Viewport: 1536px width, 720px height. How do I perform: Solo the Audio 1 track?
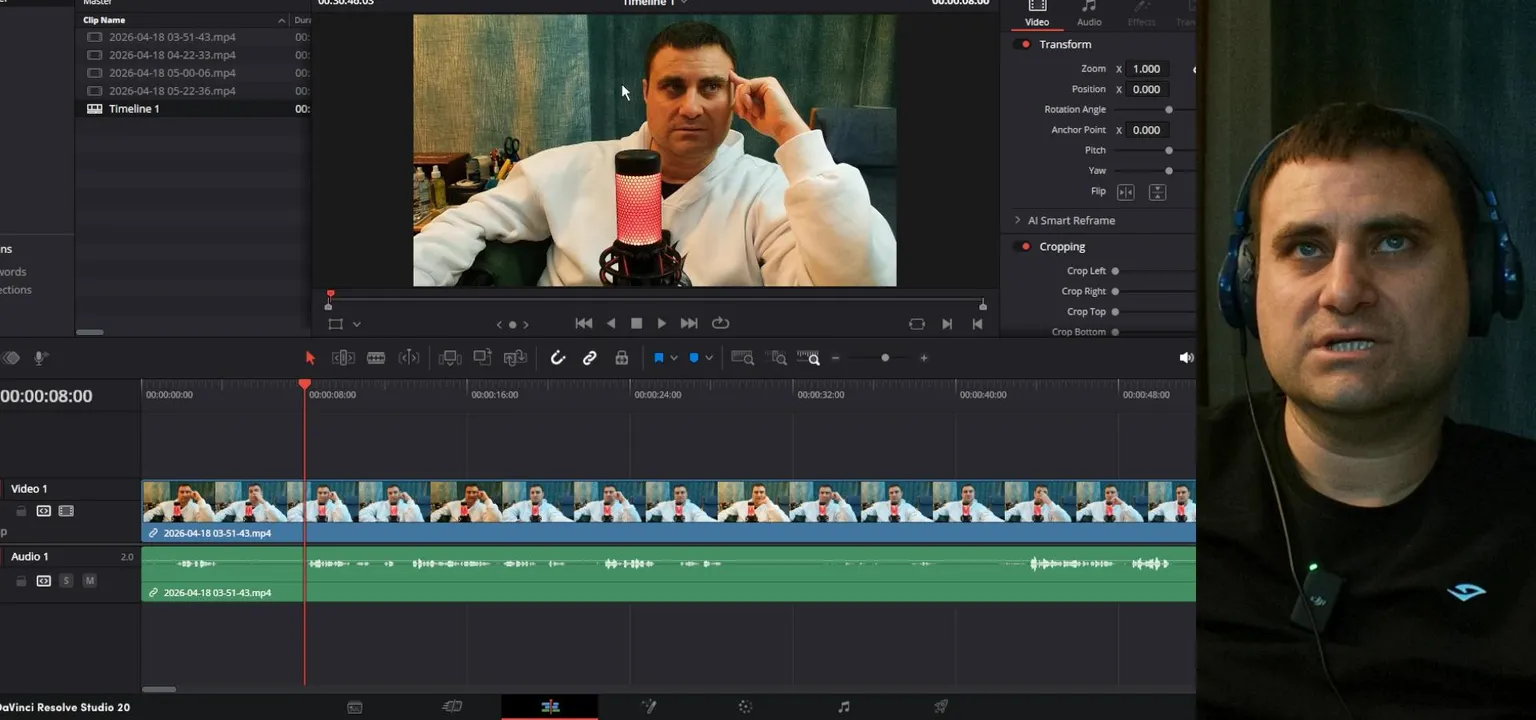click(x=66, y=581)
